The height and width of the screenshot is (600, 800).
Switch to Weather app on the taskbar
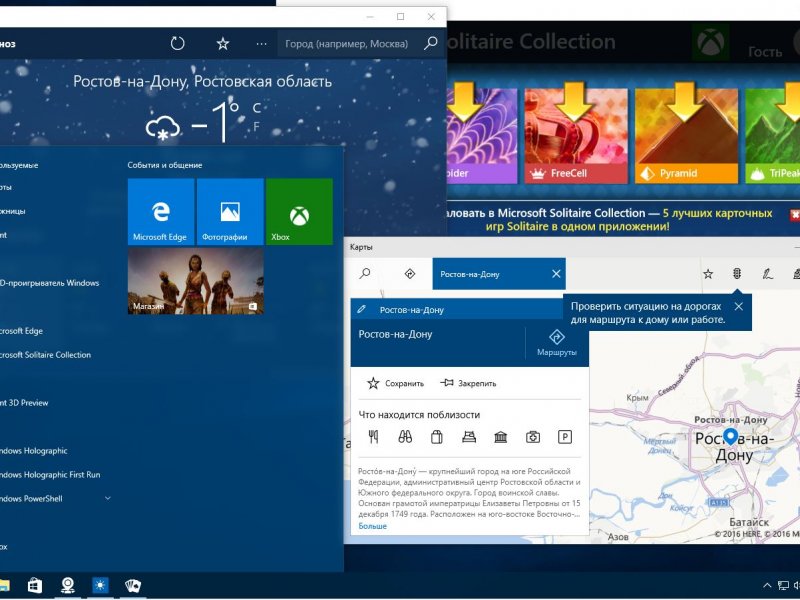pyautogui.click(x=100, y=585)
